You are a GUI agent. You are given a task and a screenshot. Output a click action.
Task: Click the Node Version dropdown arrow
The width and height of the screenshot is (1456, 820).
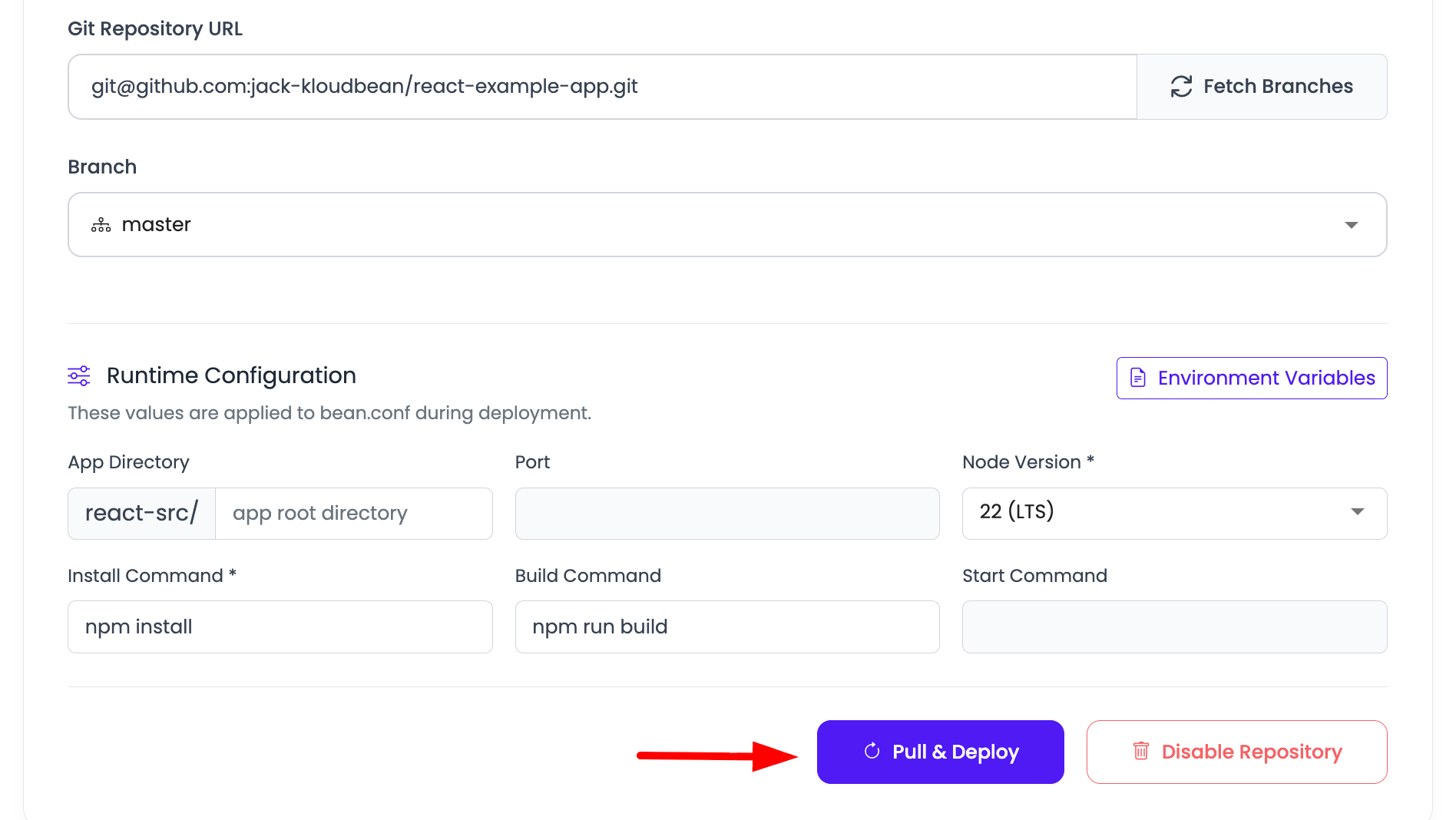[1358, 512]
